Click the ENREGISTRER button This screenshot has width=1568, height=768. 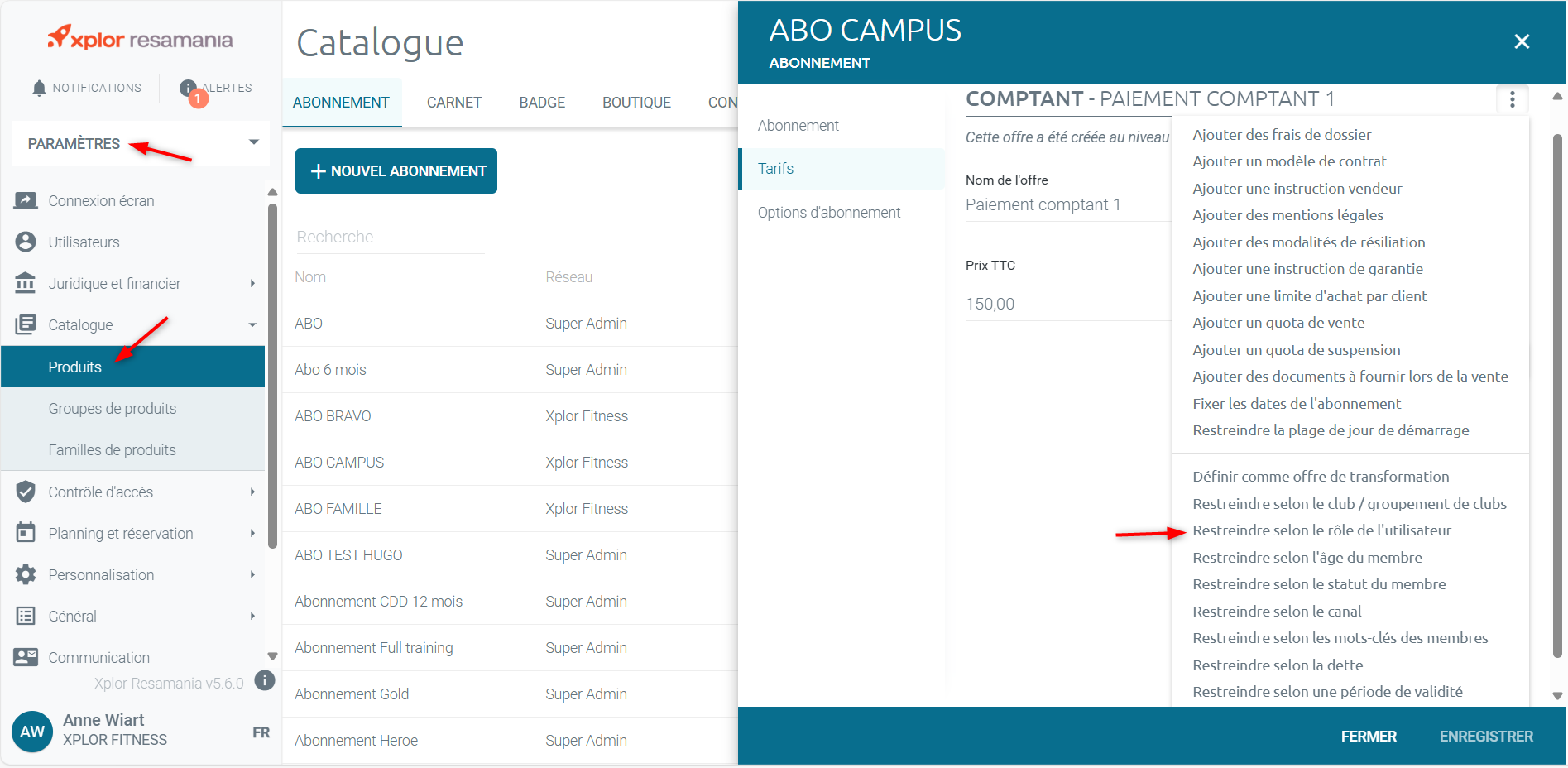[x=1486, y=736]
